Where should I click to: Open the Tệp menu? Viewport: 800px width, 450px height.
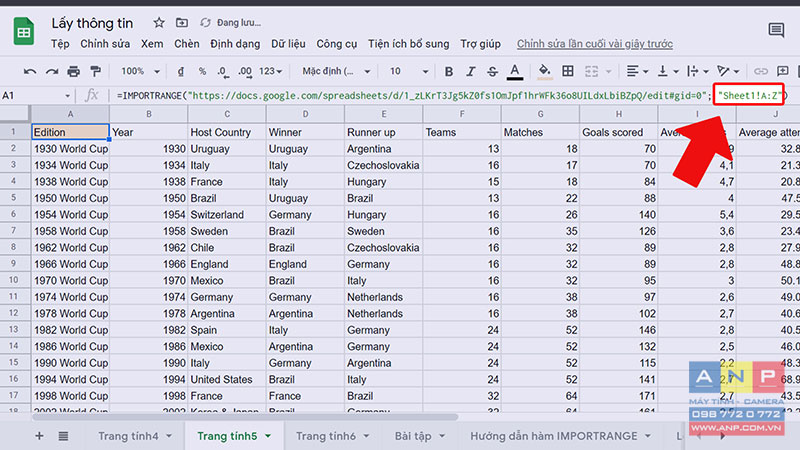(60, 44)
